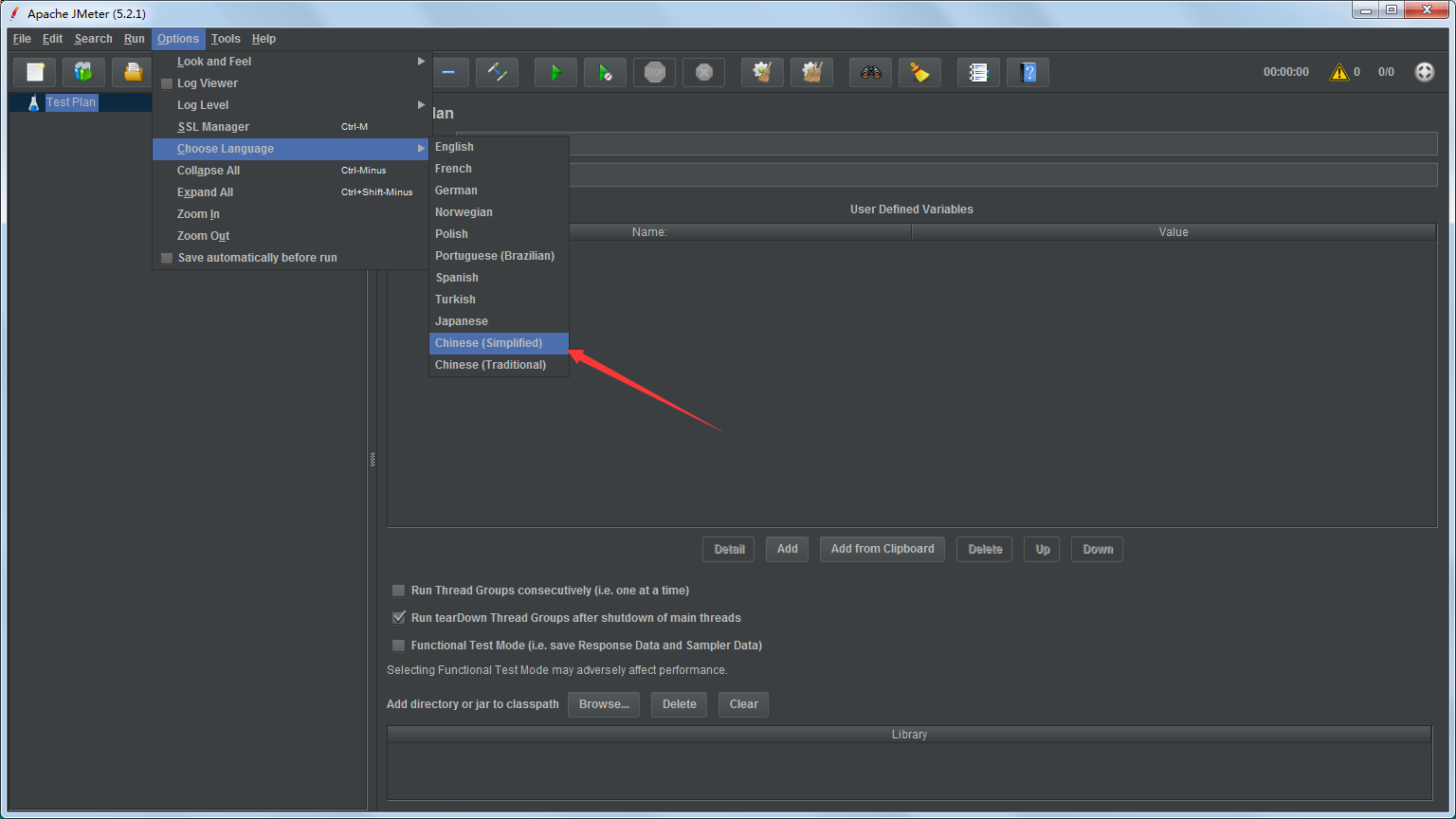Choose Expand All in the Options menu
The height and width of the screenshot is (819, 1456).
(292, 192)
